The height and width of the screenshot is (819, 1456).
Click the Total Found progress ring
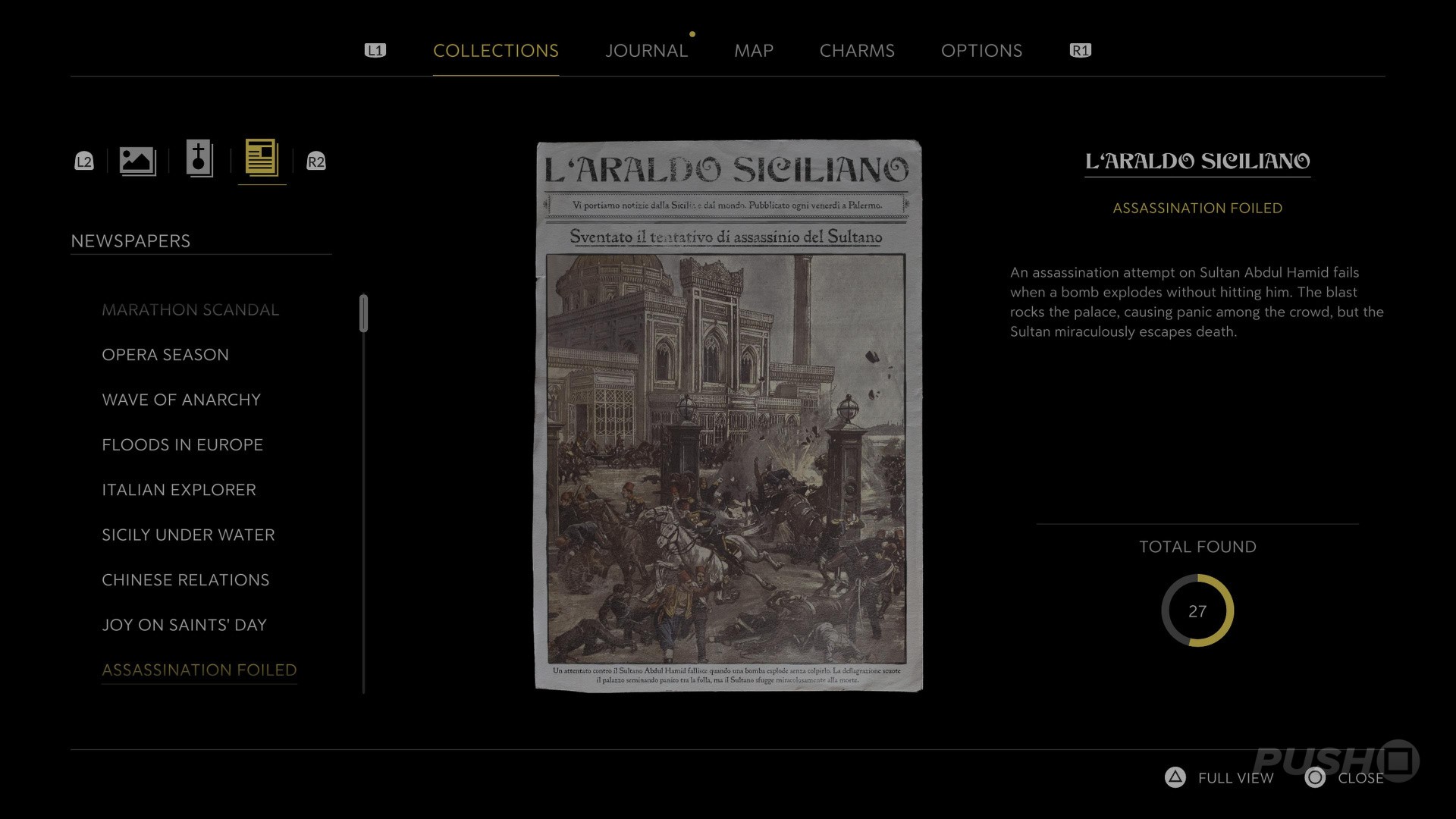(1197, 610)
